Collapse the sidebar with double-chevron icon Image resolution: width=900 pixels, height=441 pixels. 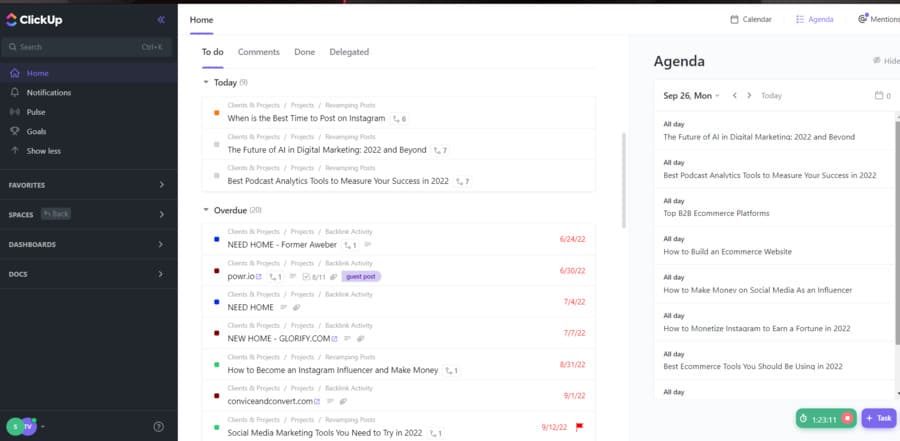click(x=161, y=19)
